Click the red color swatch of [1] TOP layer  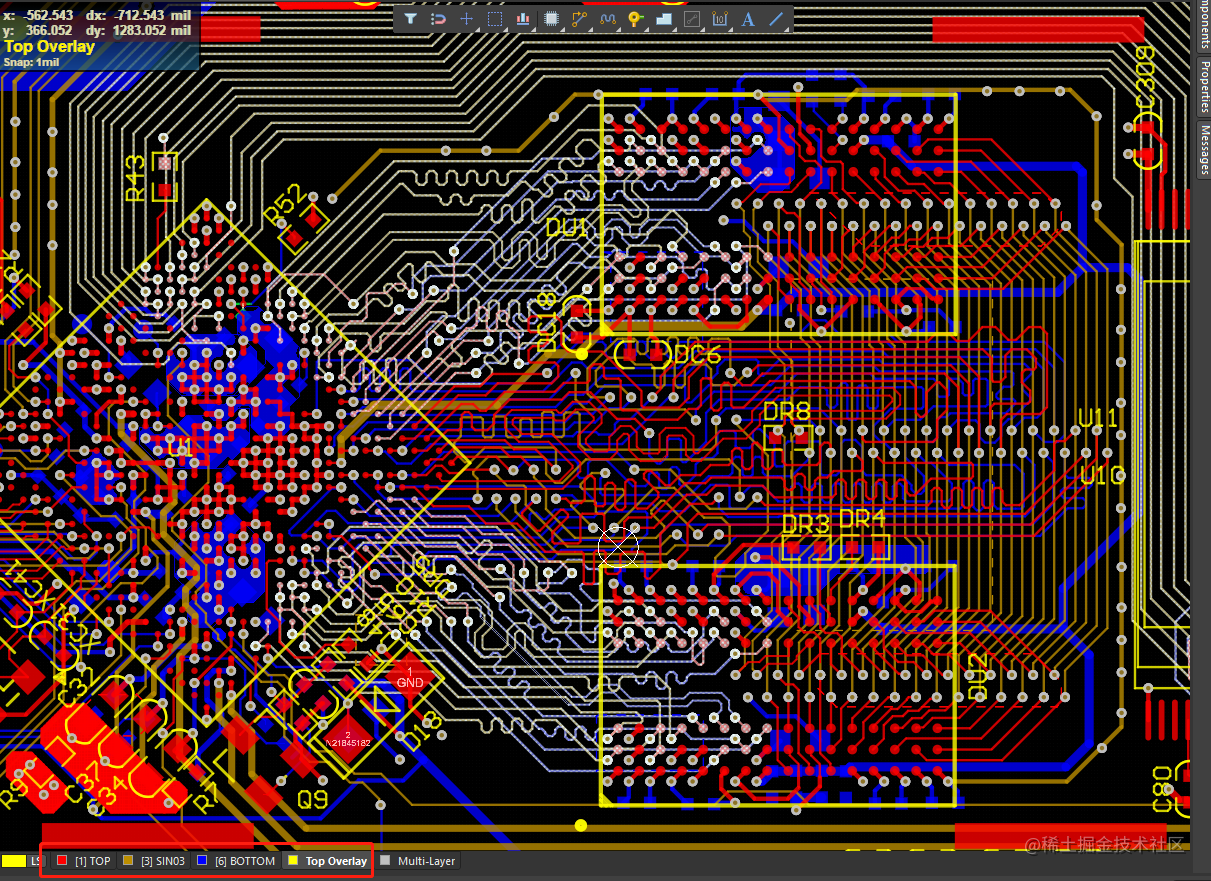tap(61, 860)
